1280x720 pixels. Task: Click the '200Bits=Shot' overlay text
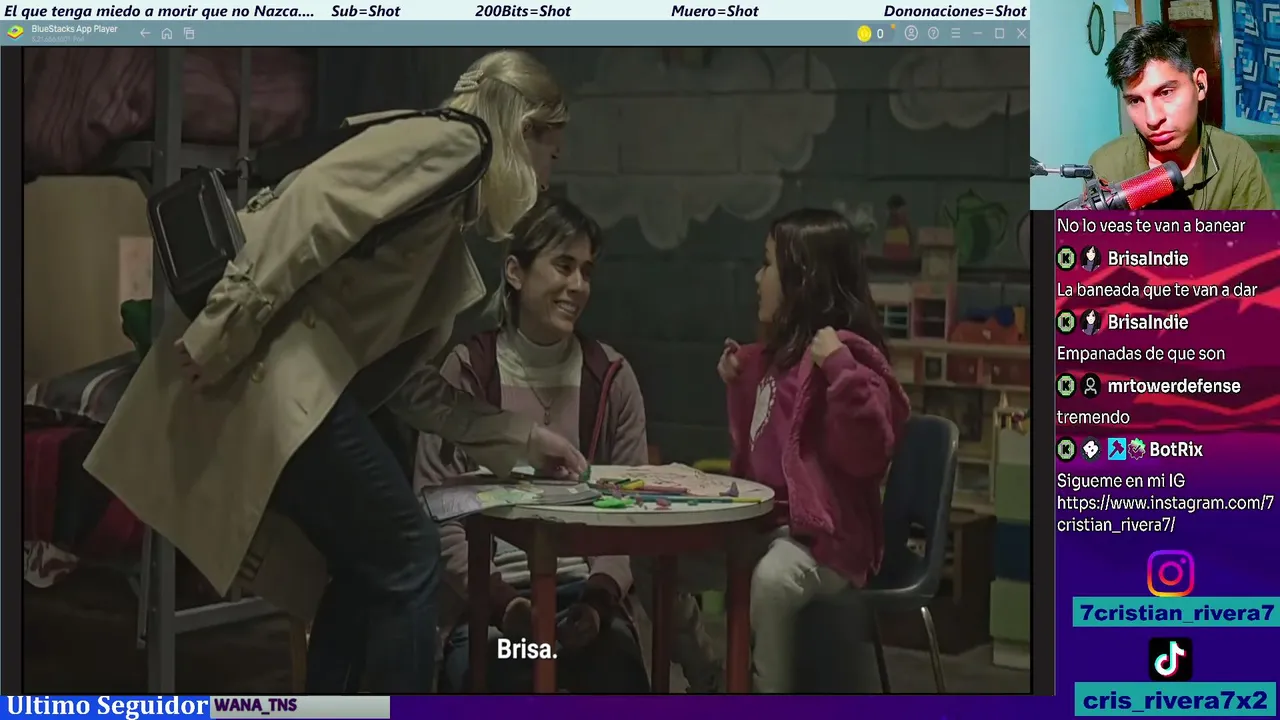click(x=523, y=11)
